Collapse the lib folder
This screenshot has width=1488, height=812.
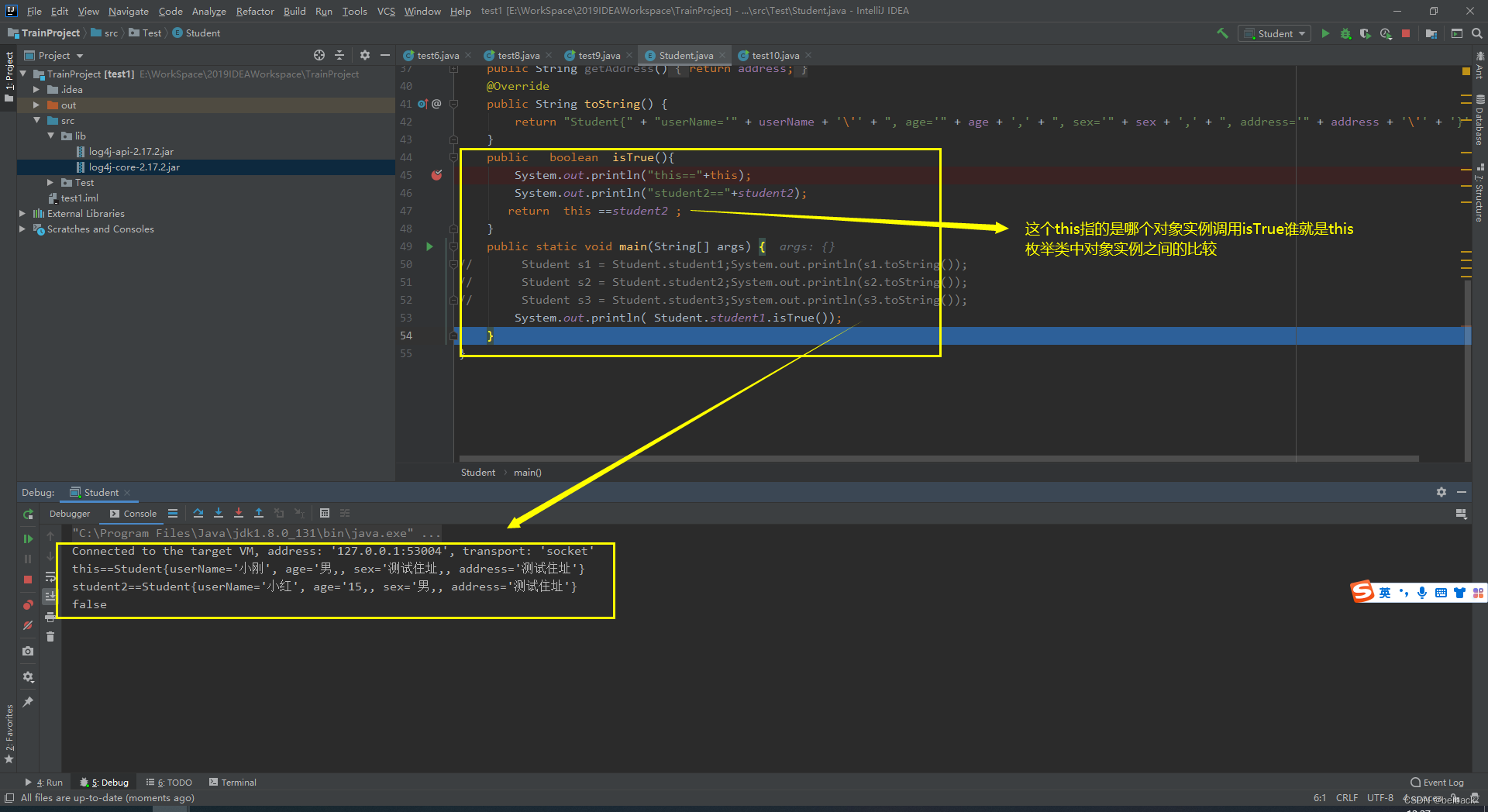point(50,136)
